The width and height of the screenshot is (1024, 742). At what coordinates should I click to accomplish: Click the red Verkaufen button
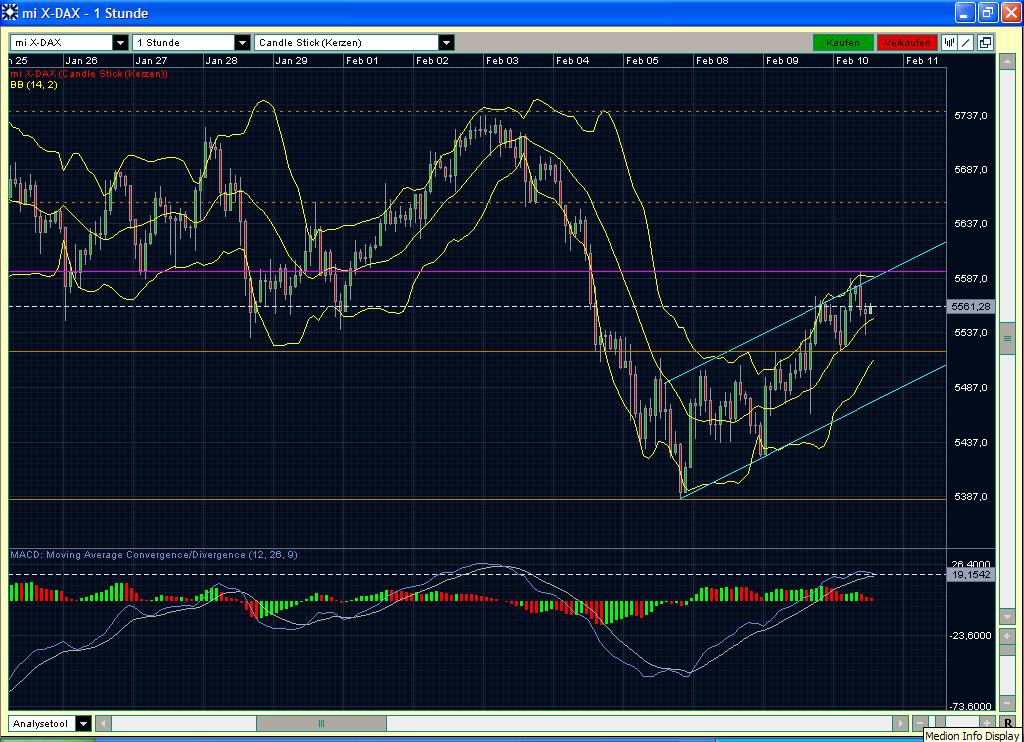(x=906, y=42)
